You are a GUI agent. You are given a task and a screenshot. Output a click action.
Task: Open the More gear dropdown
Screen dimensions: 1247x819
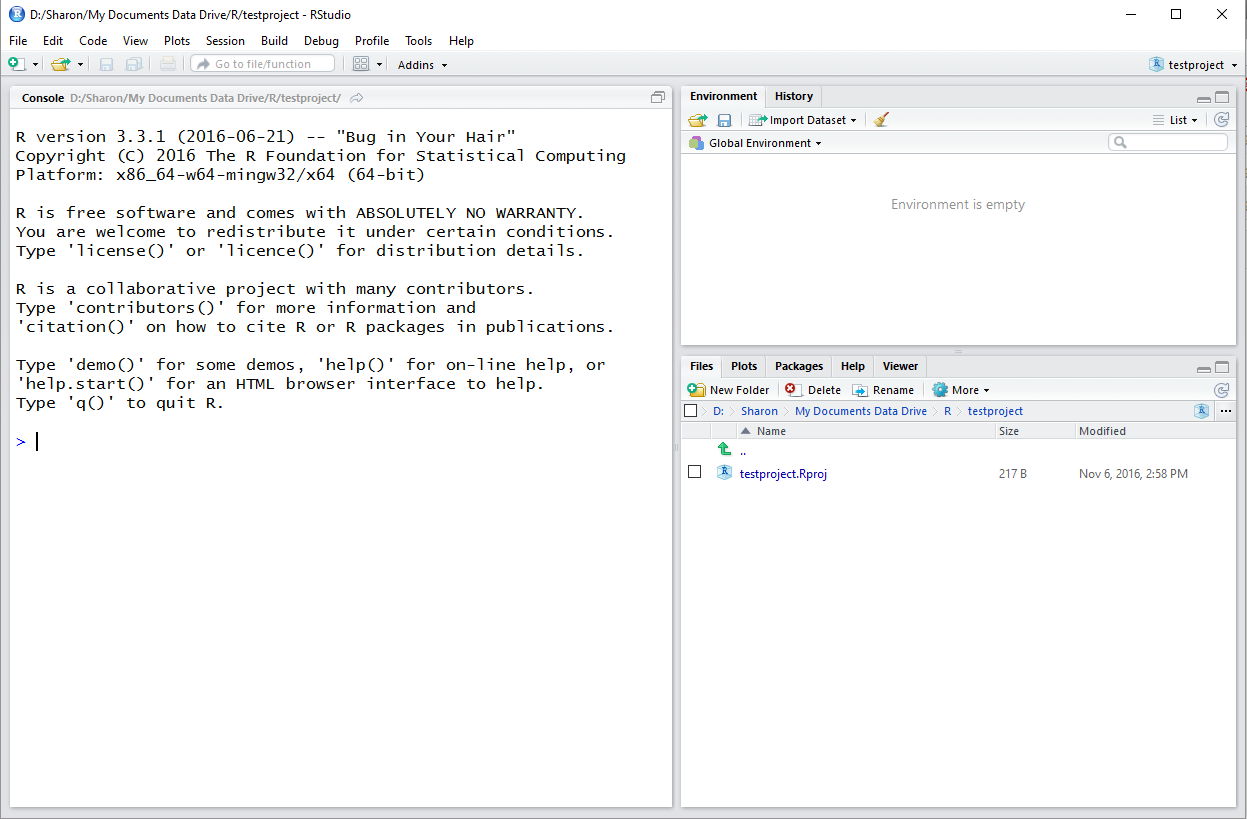coord(960,390)
